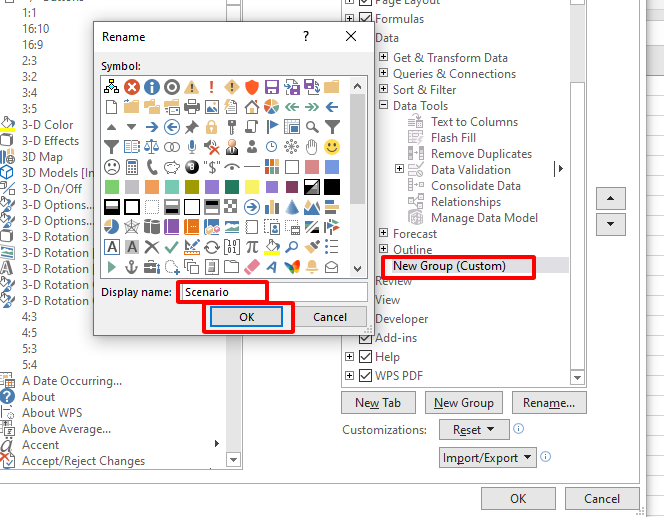Choose the microphone symbol
Viewport: 664px width, 517px height.
tap(191, 147)
